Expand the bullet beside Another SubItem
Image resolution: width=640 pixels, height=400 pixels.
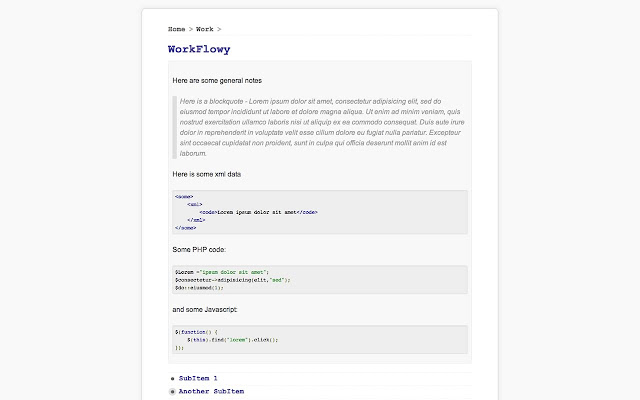[x=172, y=392]
